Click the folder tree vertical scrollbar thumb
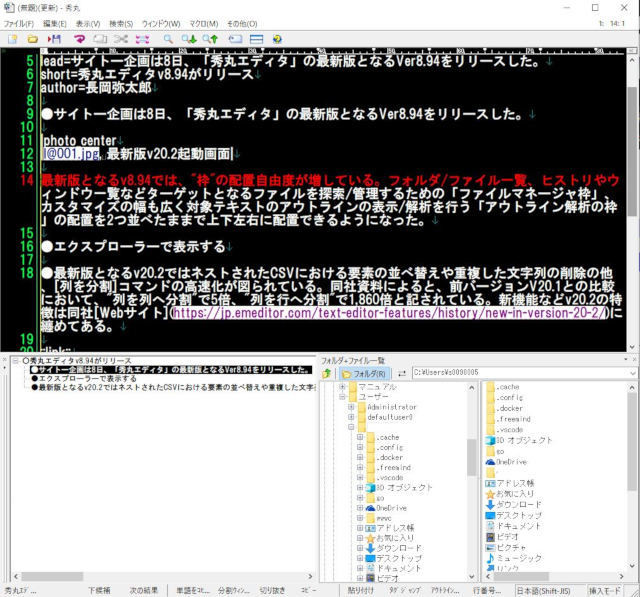Screen dimensions: 640x597 pyautogui.click(x=471, y=457)
